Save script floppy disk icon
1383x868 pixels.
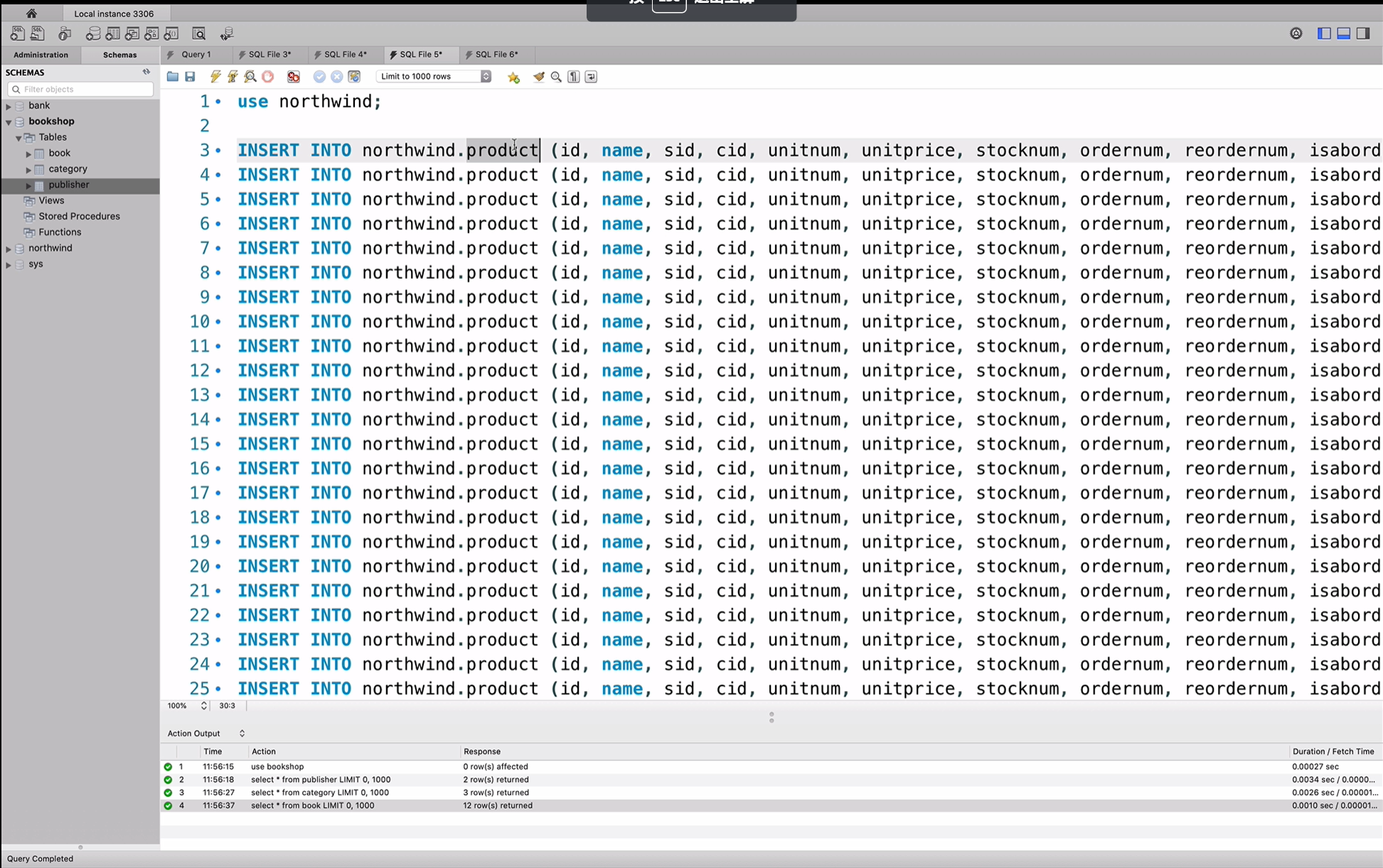click(x=190, y=77)
